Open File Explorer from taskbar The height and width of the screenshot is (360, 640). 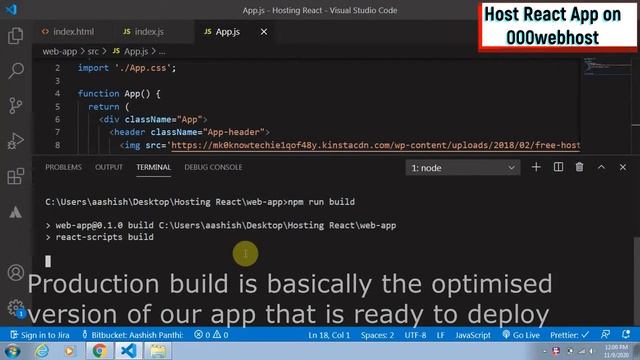[158, 351]
